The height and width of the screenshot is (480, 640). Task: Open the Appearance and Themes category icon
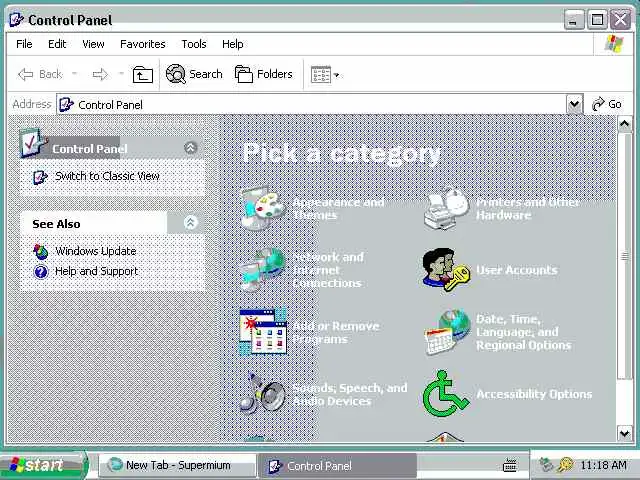click(263, 208)
